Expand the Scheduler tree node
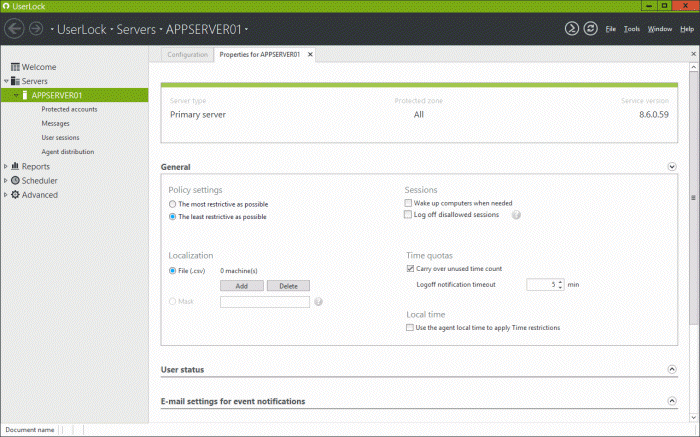The height and width of the screenshot is (437, 700). [x=6, y=180]
